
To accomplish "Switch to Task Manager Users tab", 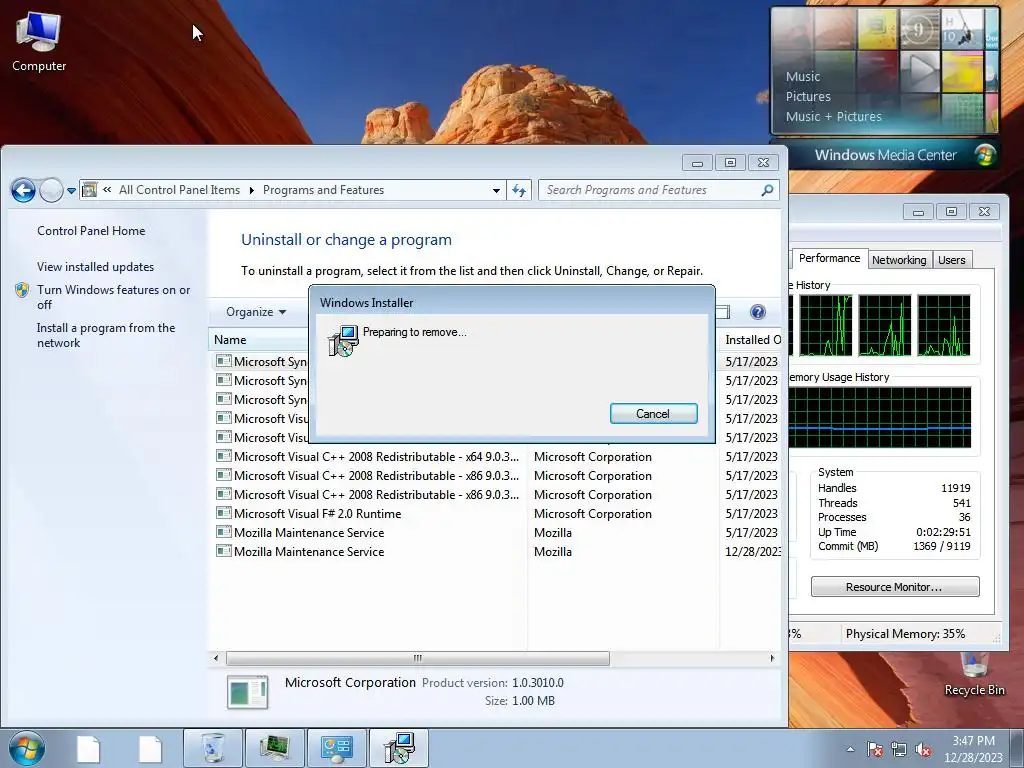I will (x=951, y=260).
